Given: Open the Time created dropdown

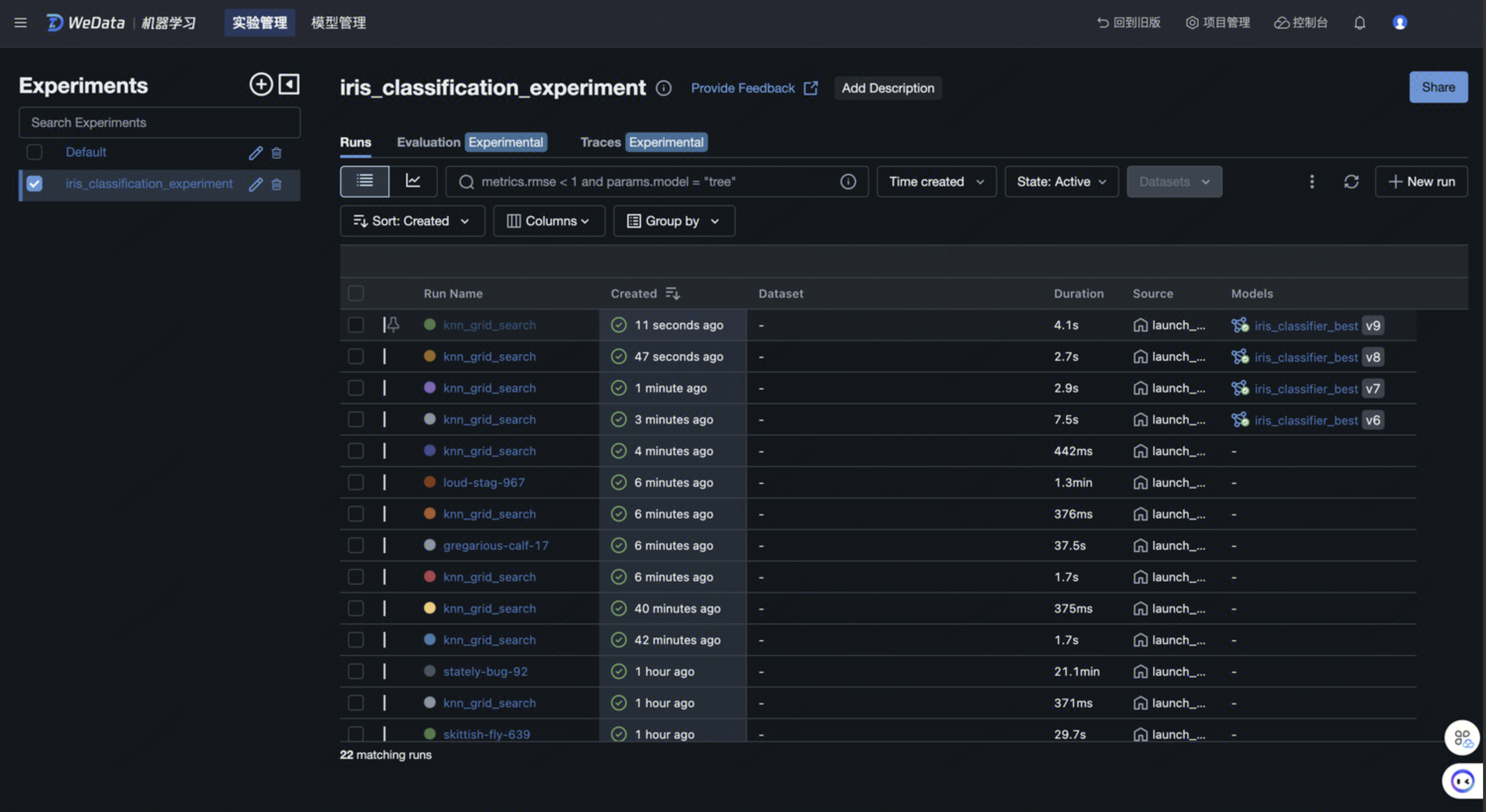Looking at the screenshot, I should coord(936,182).
